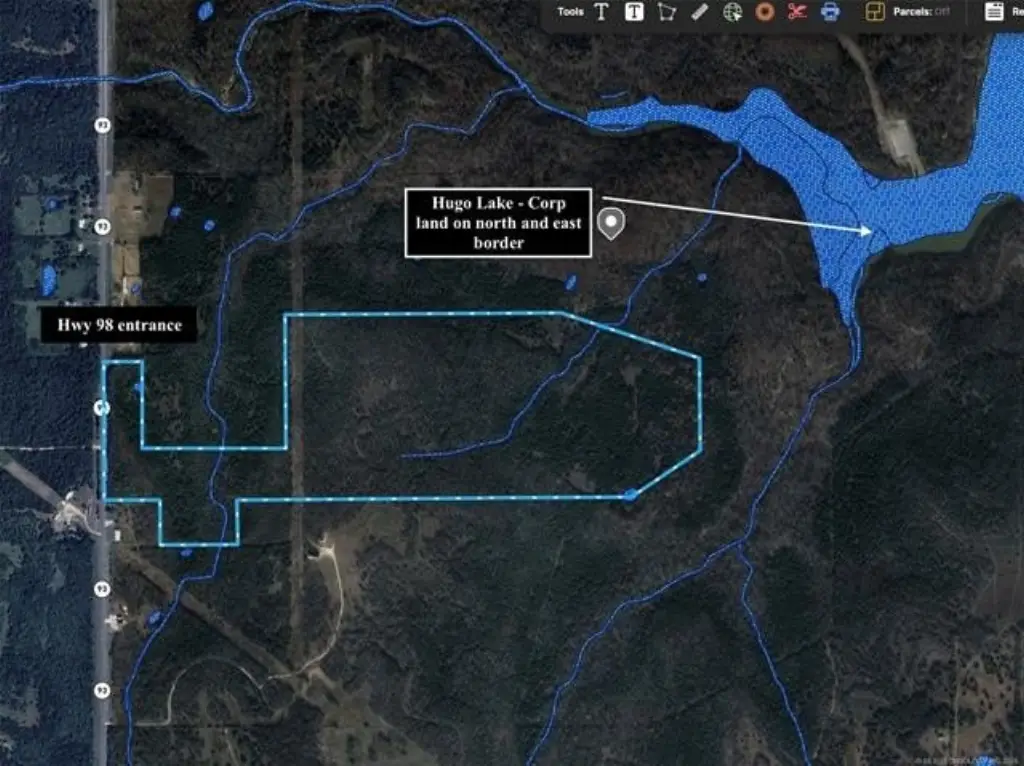Select the Hwy 98 entrance label
The width and height of the screenshot is (1024, 766).
pos(118,326)
